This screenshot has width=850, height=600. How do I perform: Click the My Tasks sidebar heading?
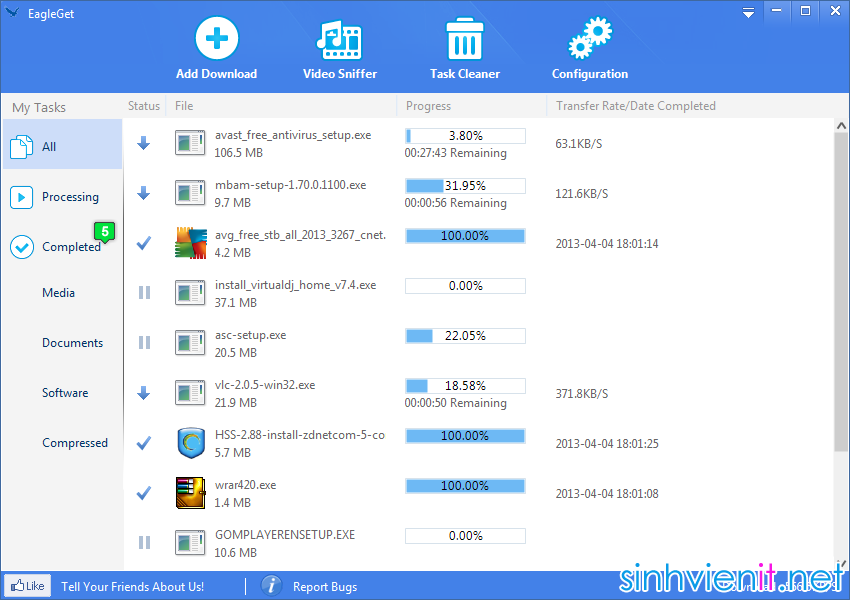click(38, 107)
